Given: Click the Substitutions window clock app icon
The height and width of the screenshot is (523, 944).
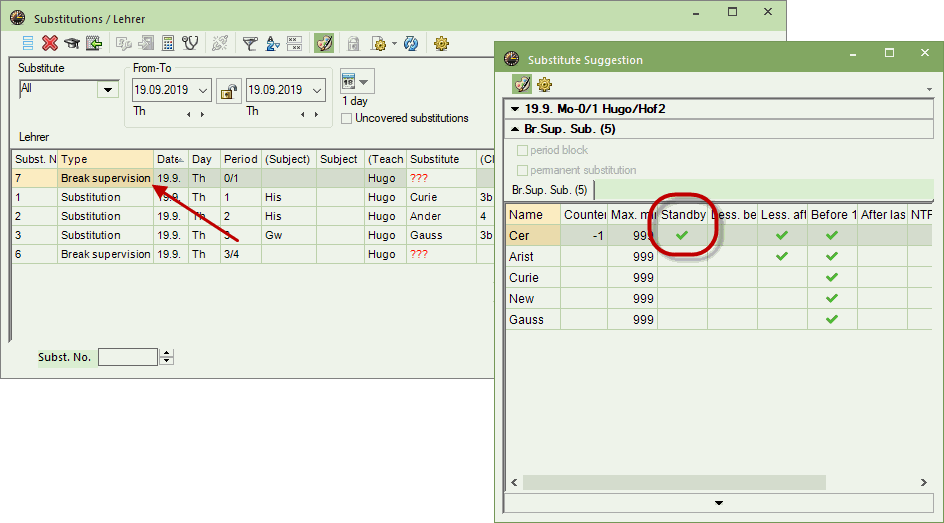Looking at the screenshot, I should pyautogui.click(x=17, y=18).
